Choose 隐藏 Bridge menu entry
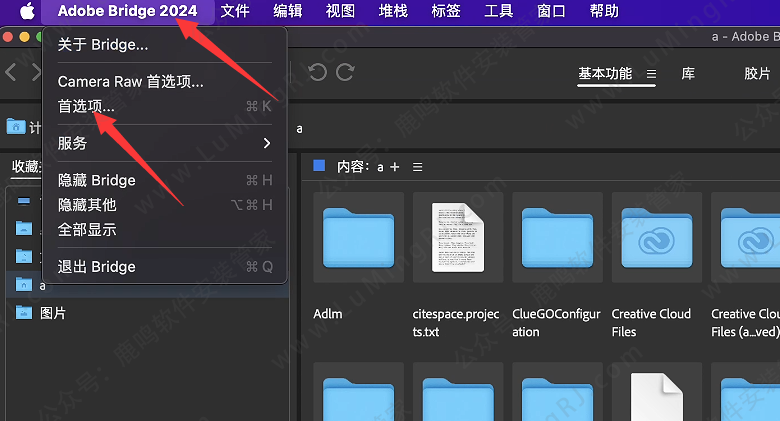Viewport: 780px width, 421px height. (x=165, y=180)
